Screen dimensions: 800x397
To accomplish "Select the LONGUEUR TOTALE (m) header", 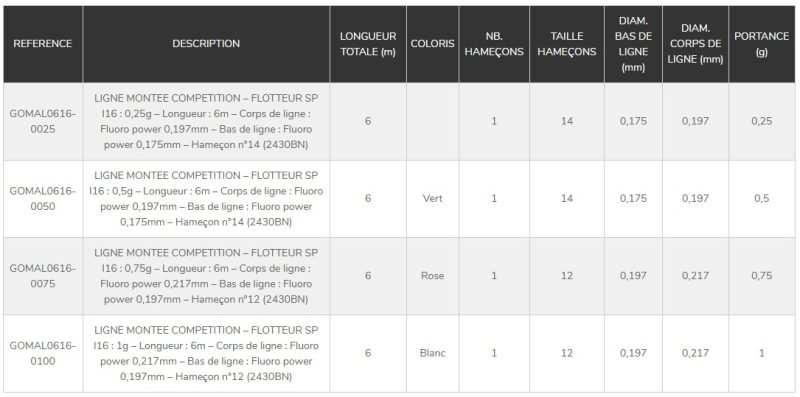I will pyautogui.click(x=368, y=44).
